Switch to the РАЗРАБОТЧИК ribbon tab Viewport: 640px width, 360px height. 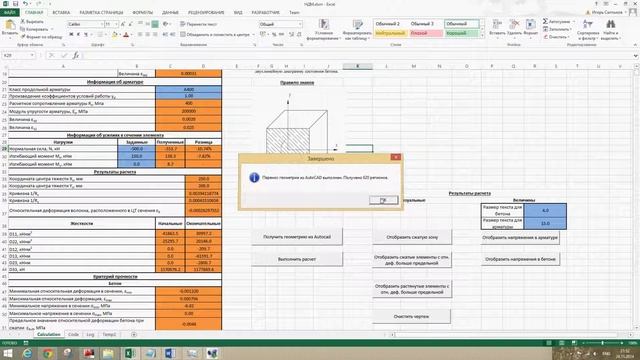[x=266, y=13]
